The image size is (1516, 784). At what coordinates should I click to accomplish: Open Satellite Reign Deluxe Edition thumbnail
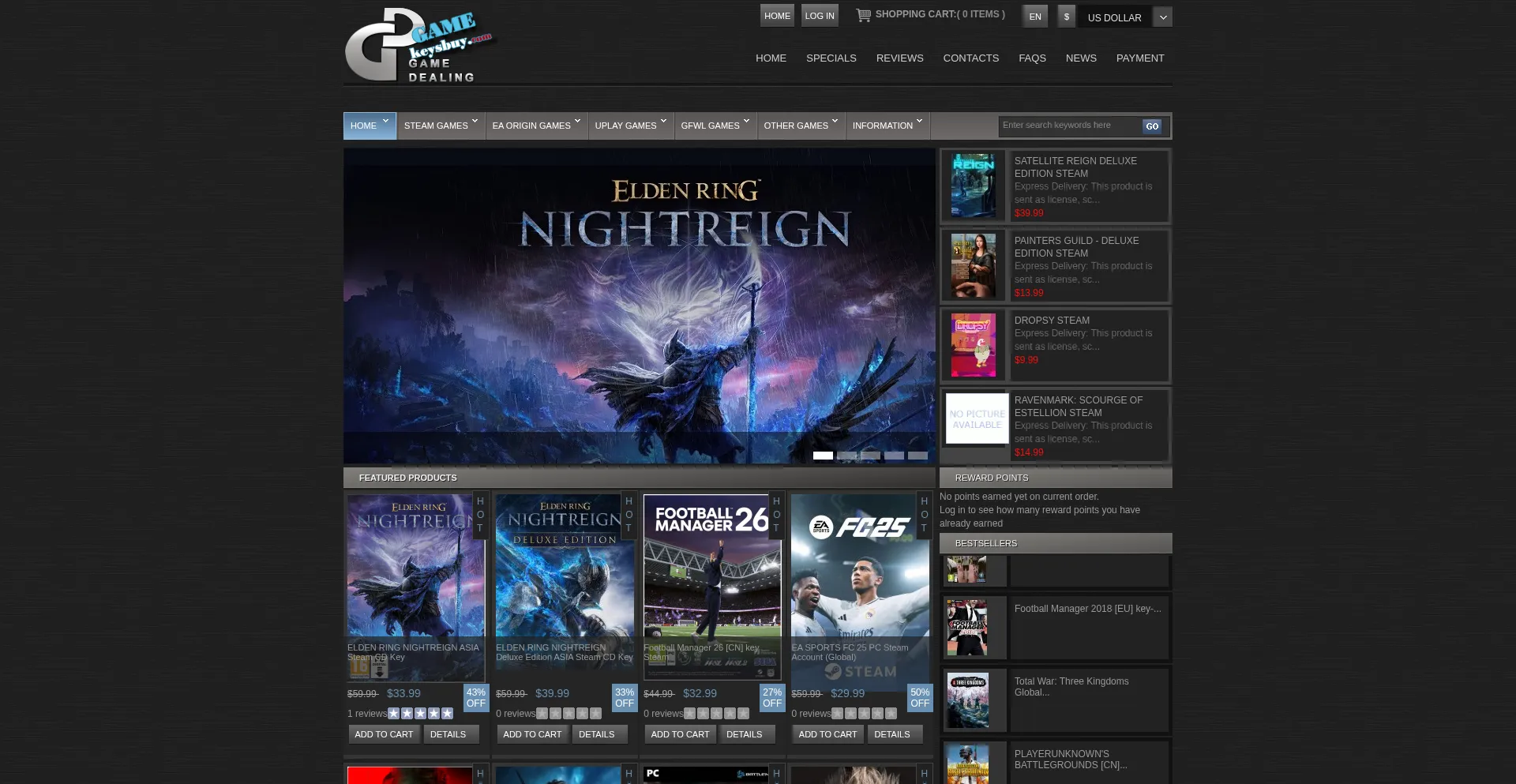(x=973, y=186)
